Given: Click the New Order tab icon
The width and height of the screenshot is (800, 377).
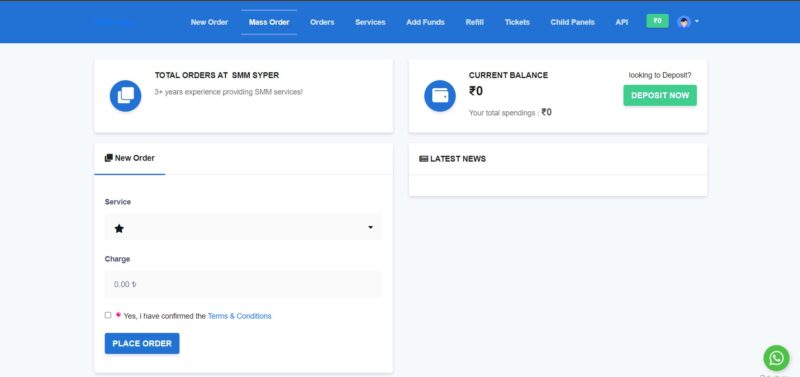Looking at the screenshot, I should click(x=108, y=158).
